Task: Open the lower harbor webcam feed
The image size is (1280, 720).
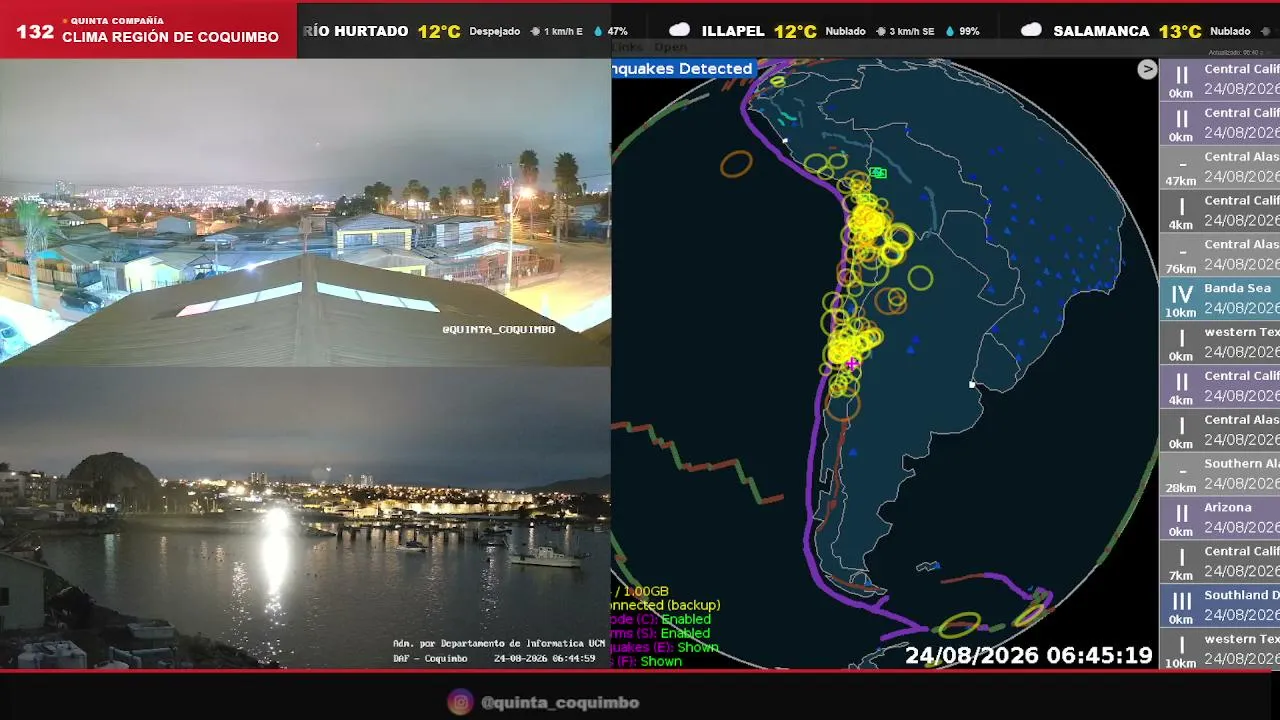Action: pyautogui.click(x=305, y=518)
